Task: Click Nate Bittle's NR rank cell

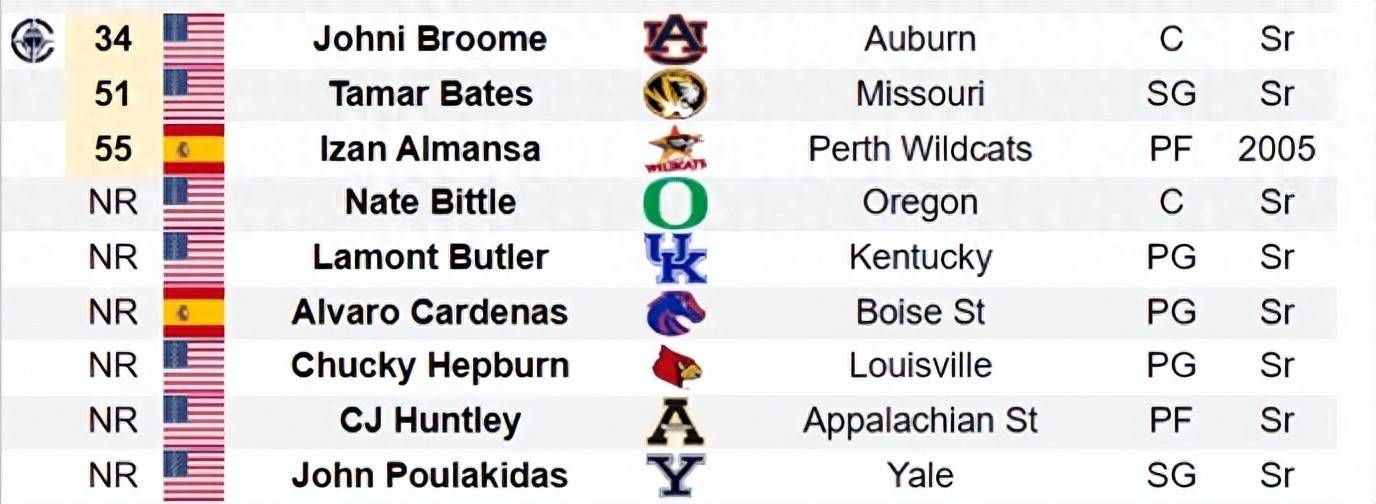Action: (113, 203)
